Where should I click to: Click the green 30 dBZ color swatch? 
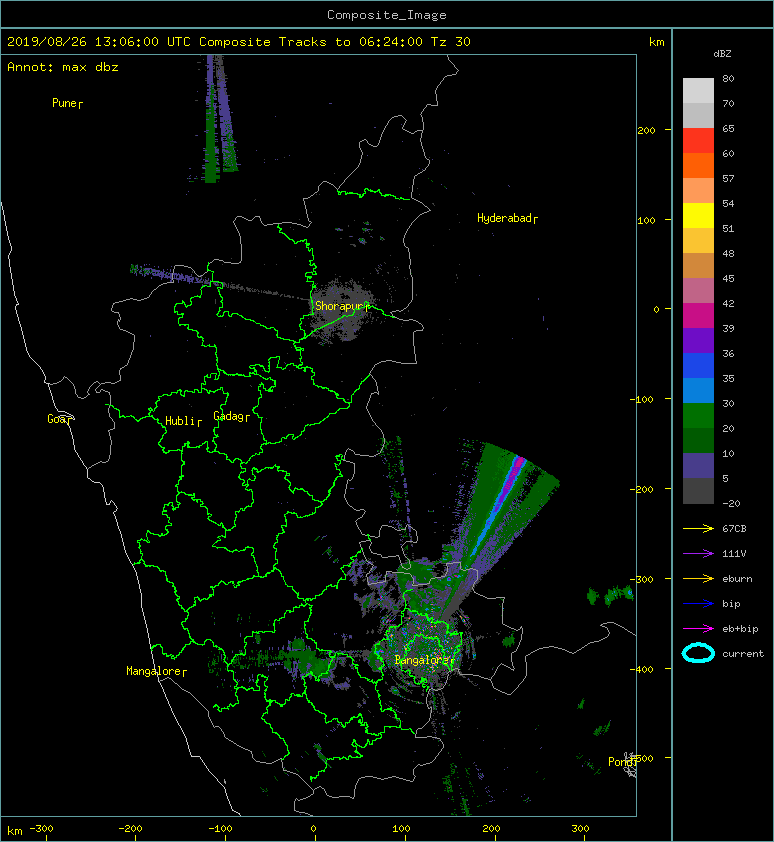[698, 415]
